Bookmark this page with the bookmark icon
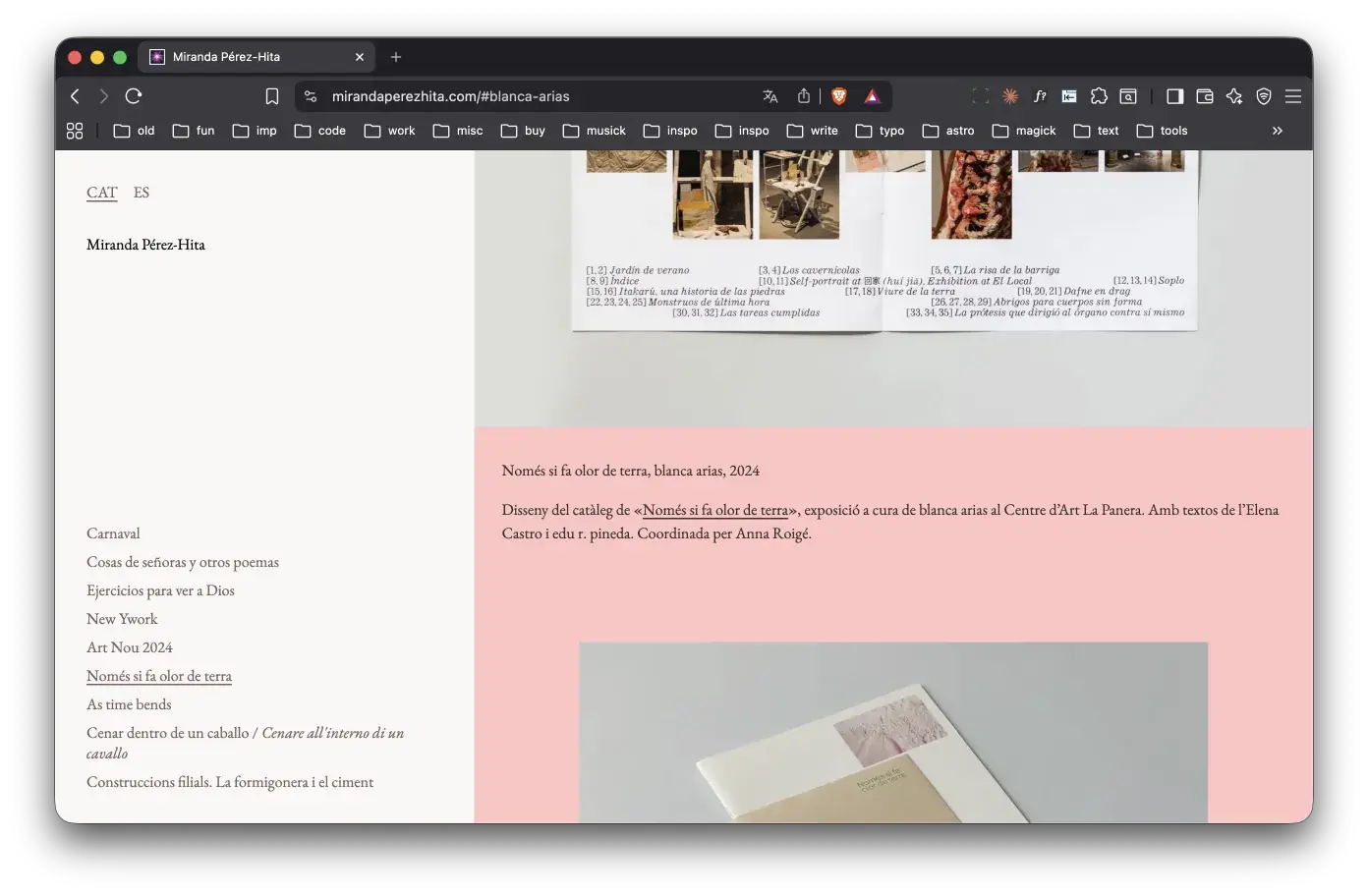 tap(272, 96)
